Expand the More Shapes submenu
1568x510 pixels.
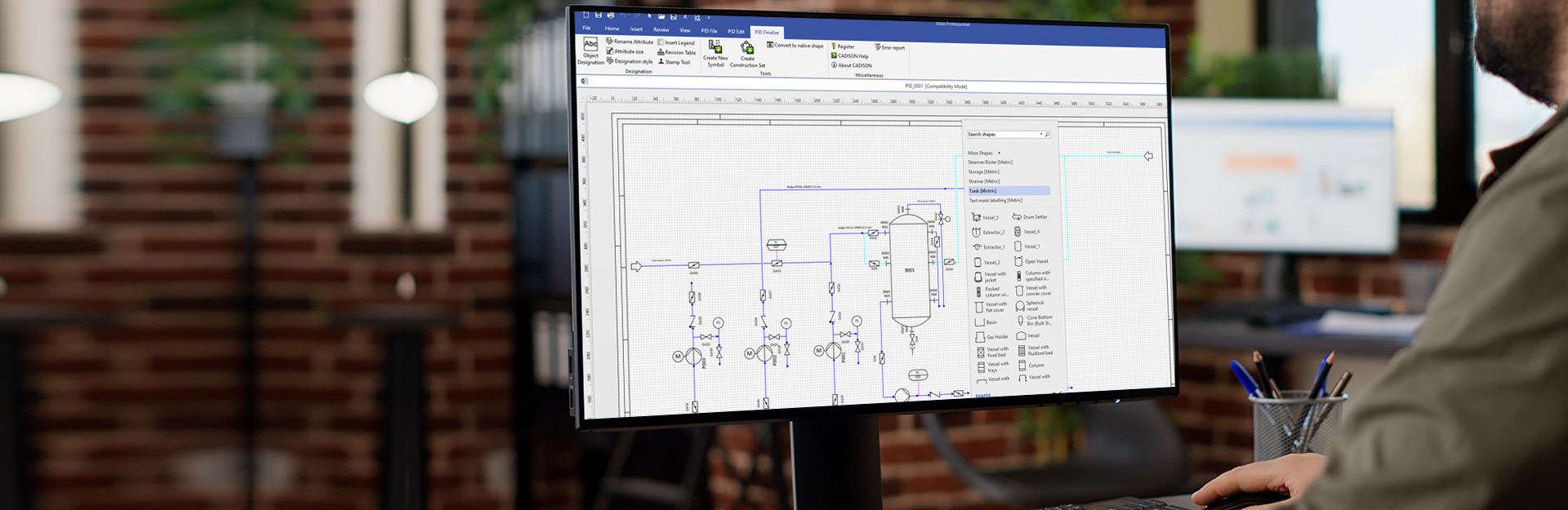999,153
